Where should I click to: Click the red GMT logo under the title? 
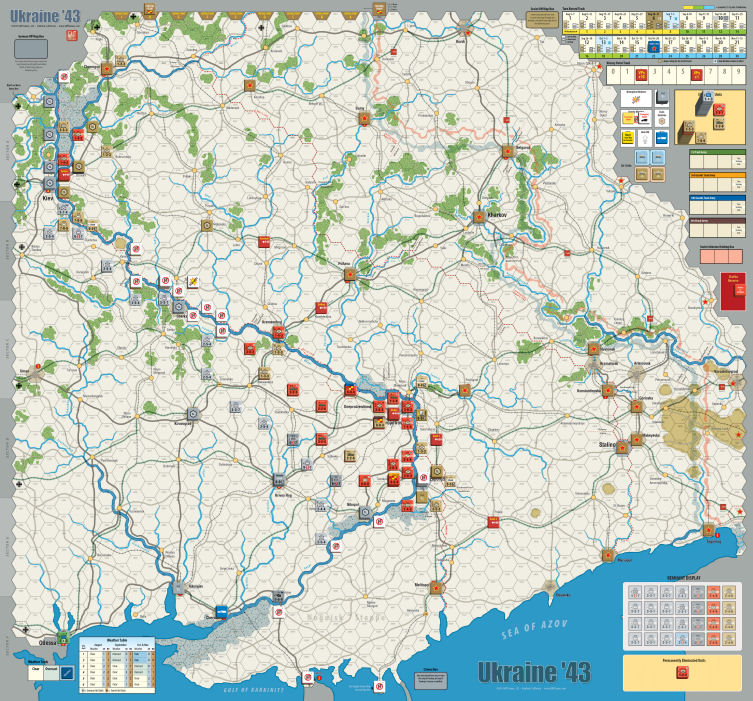(72, 35)
